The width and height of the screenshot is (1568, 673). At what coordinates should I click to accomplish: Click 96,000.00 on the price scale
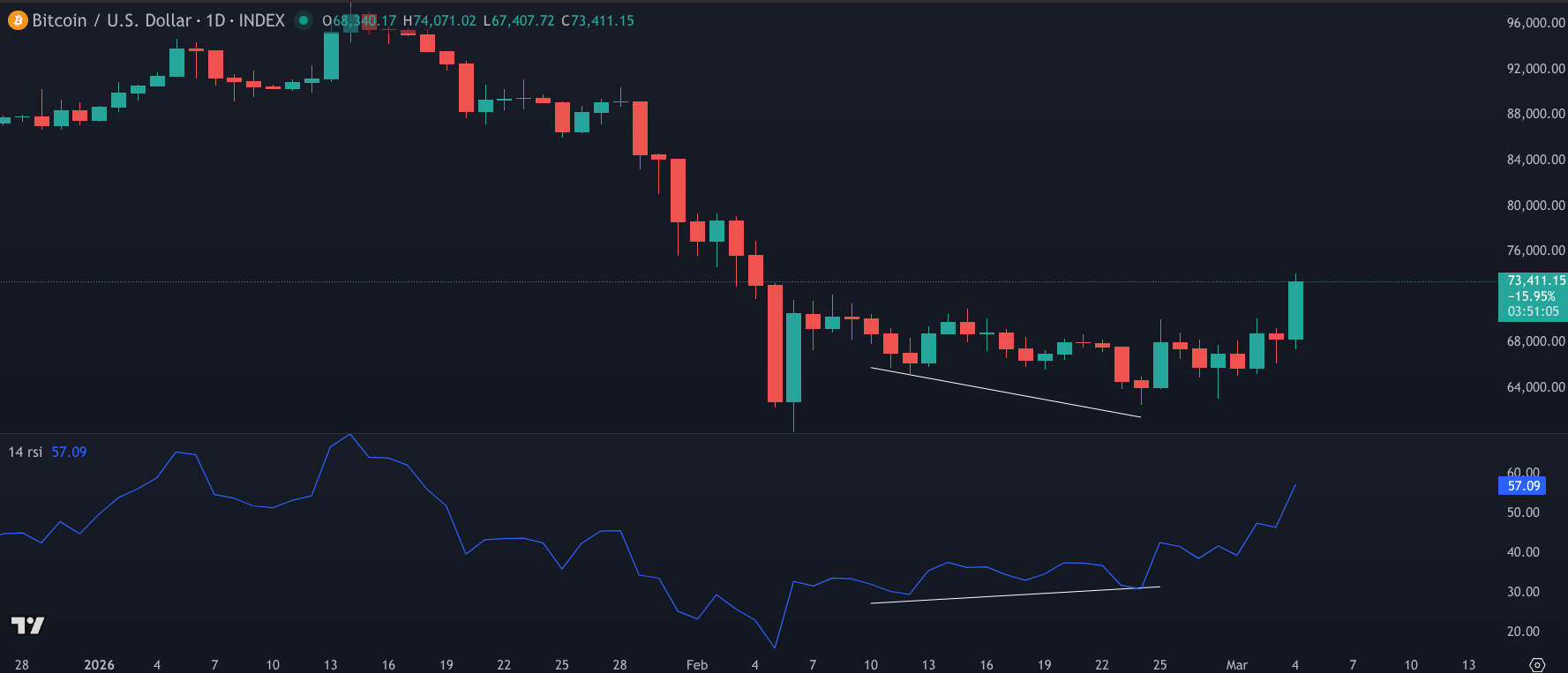click(1535, 23)
